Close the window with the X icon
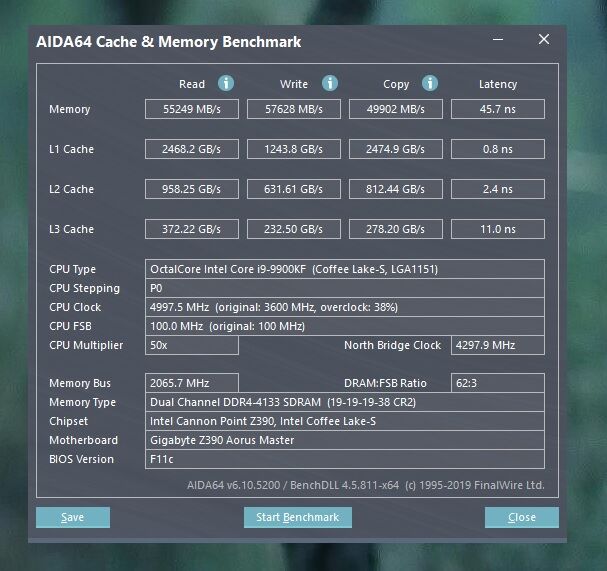 (x=544, y=39)
